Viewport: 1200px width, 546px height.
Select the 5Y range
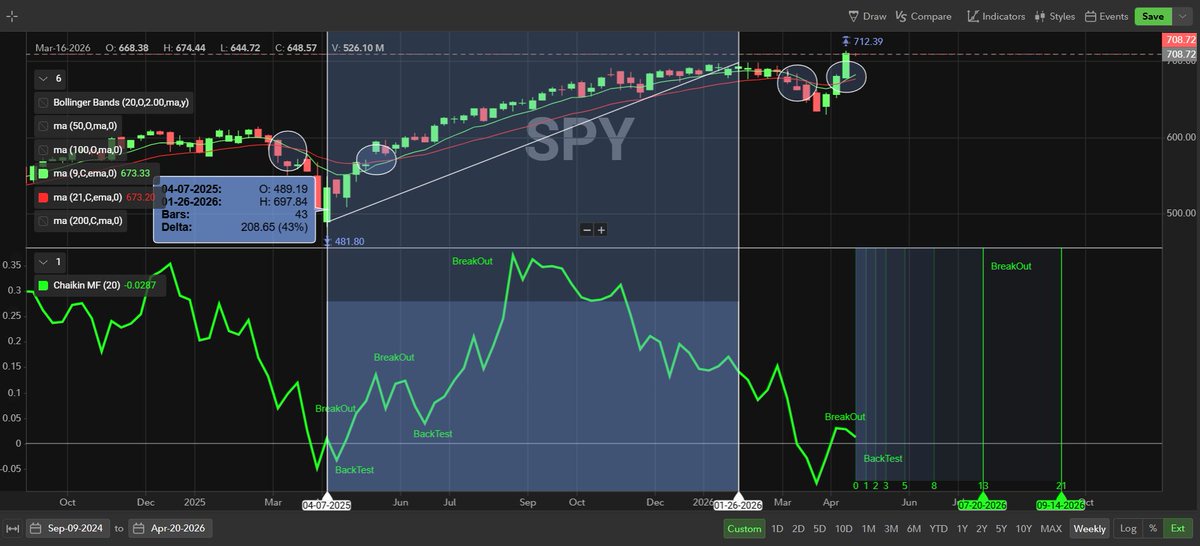(x=1002, y=529)
